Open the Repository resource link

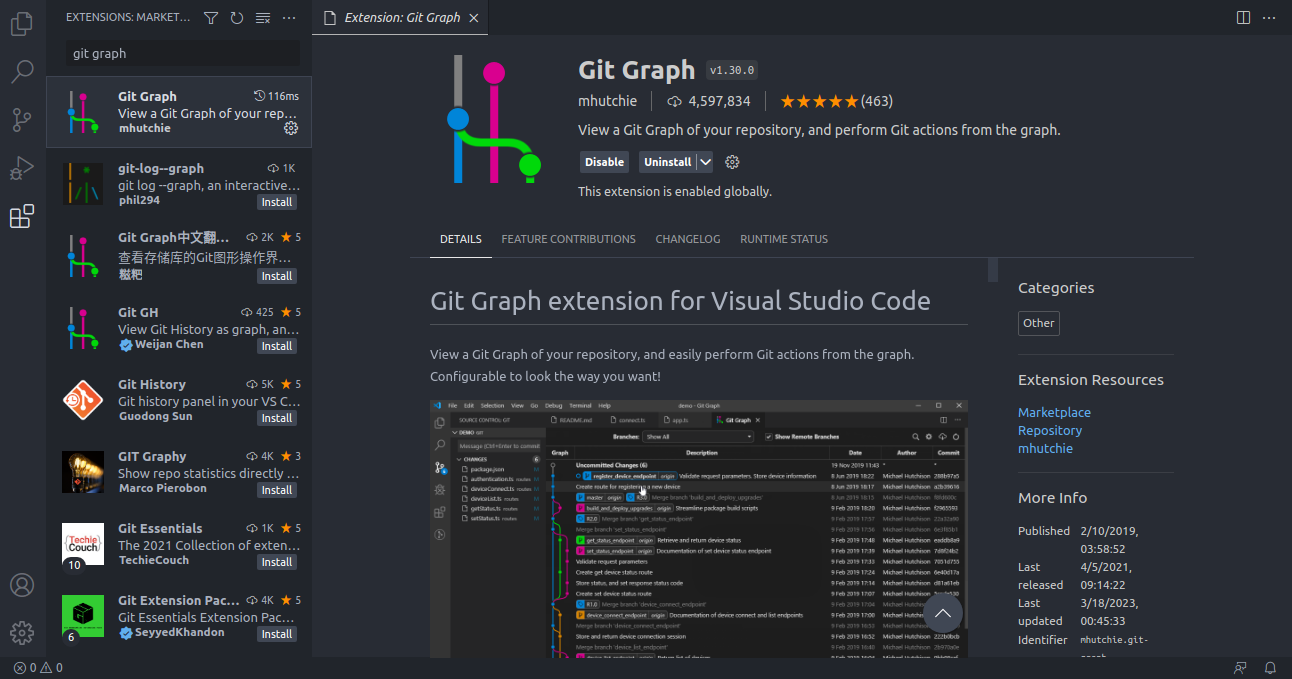click(x=1050, y=430)
